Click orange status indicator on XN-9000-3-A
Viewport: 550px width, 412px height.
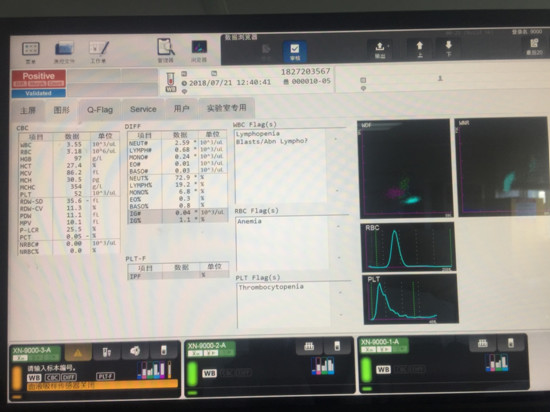[17, 378]
